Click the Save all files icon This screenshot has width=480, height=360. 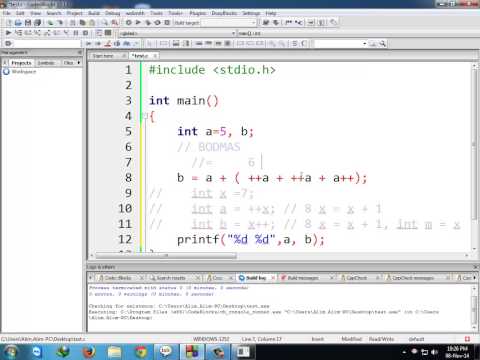pyautogui.click(x=38, y=23)
